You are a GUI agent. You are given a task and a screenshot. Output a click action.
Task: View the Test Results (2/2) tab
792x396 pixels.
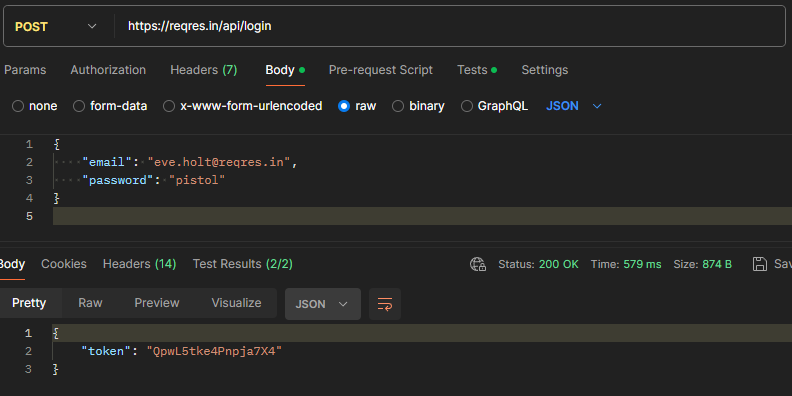[242, 264]
